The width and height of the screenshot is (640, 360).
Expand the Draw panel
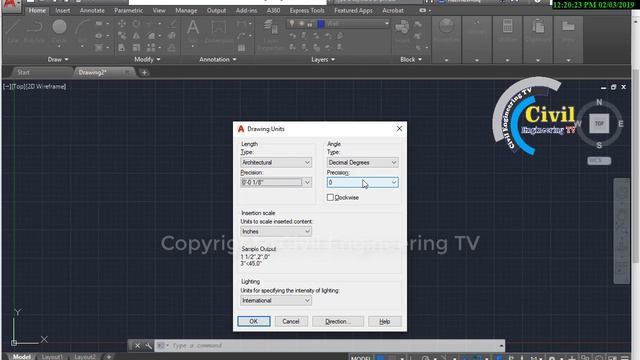point(58,60)
